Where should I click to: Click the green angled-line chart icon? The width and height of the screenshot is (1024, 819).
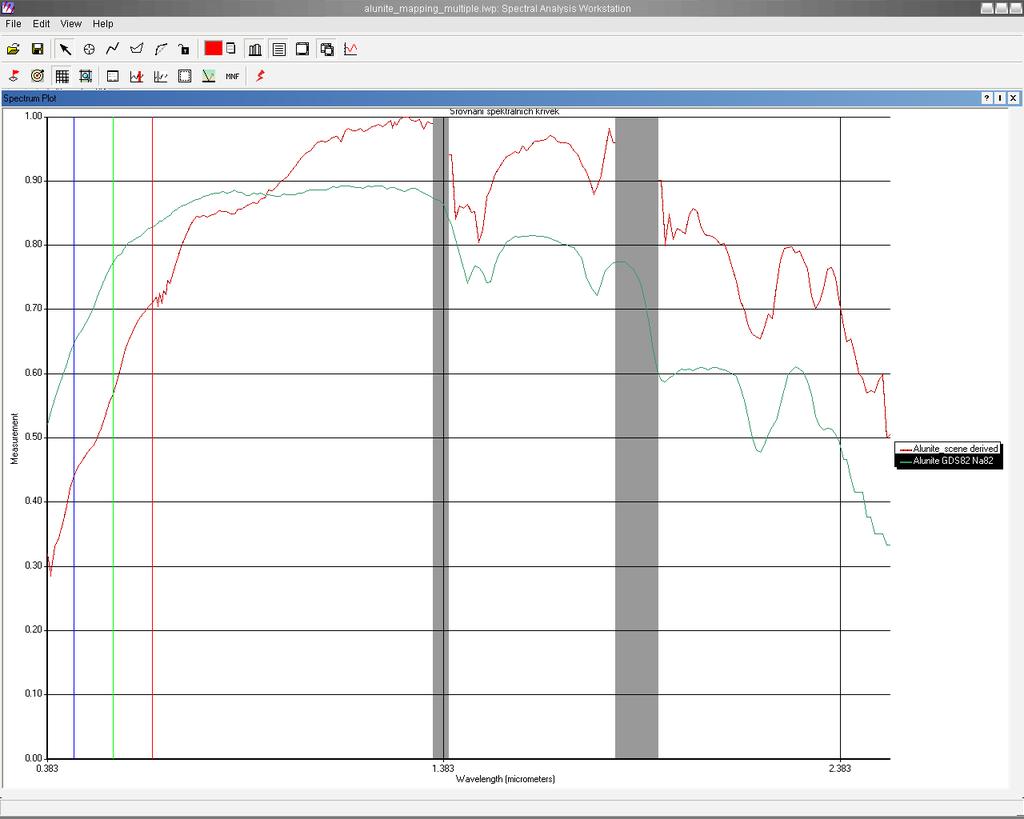coord(208,76)
